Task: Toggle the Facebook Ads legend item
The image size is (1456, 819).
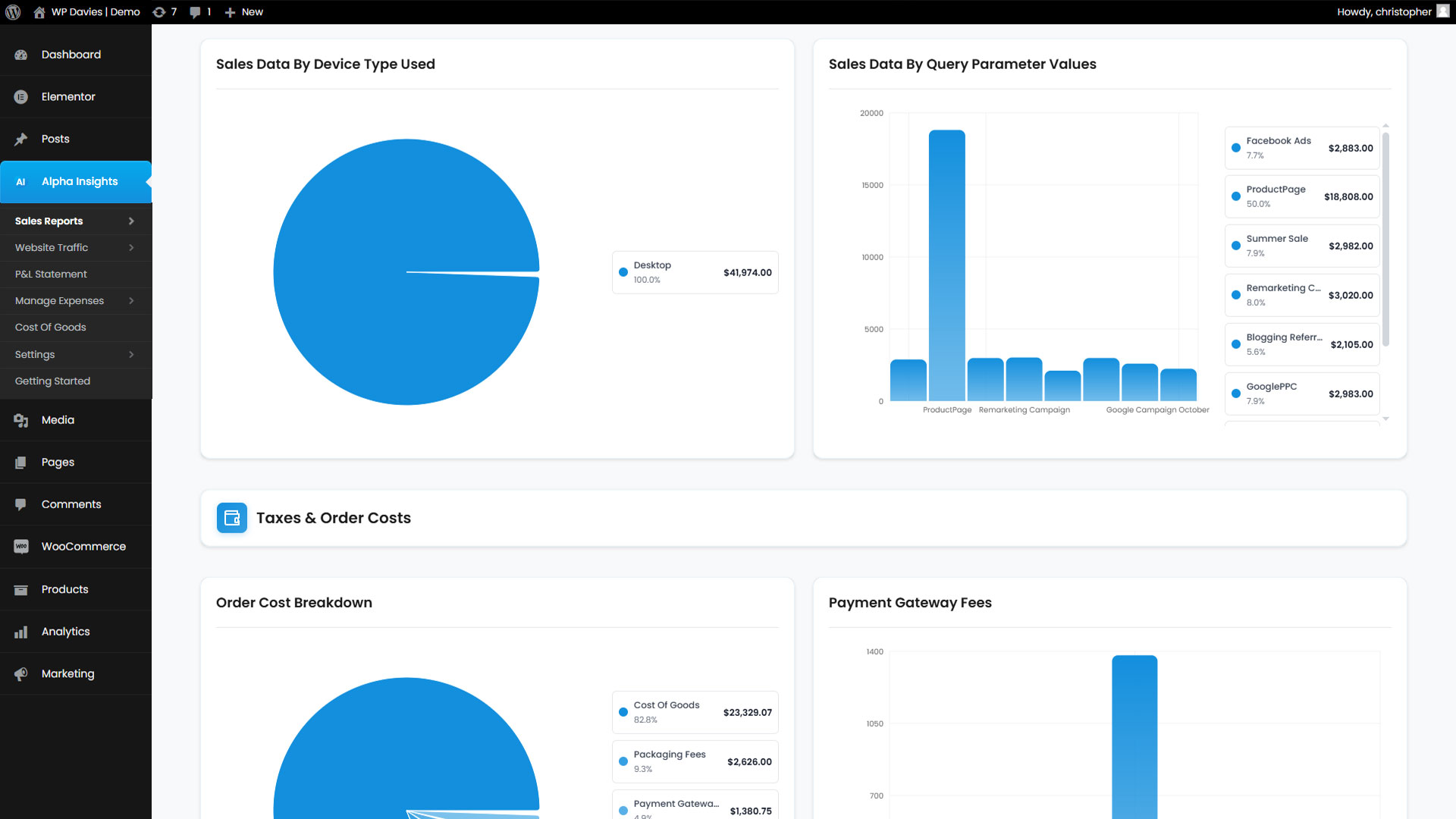Action: click(1301, 148)
